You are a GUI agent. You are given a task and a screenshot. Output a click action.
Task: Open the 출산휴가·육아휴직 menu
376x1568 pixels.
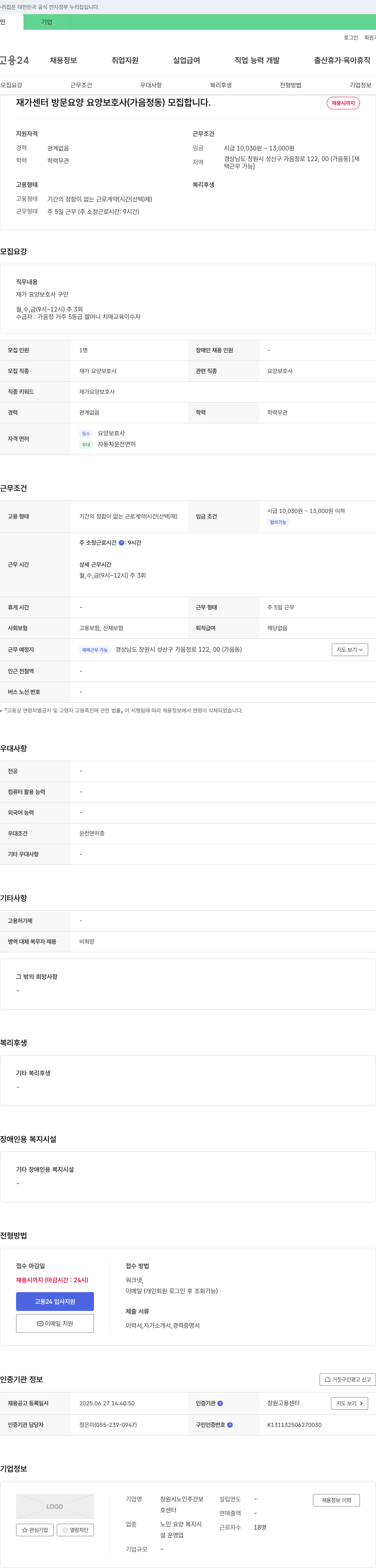click(x=342, y=60)
